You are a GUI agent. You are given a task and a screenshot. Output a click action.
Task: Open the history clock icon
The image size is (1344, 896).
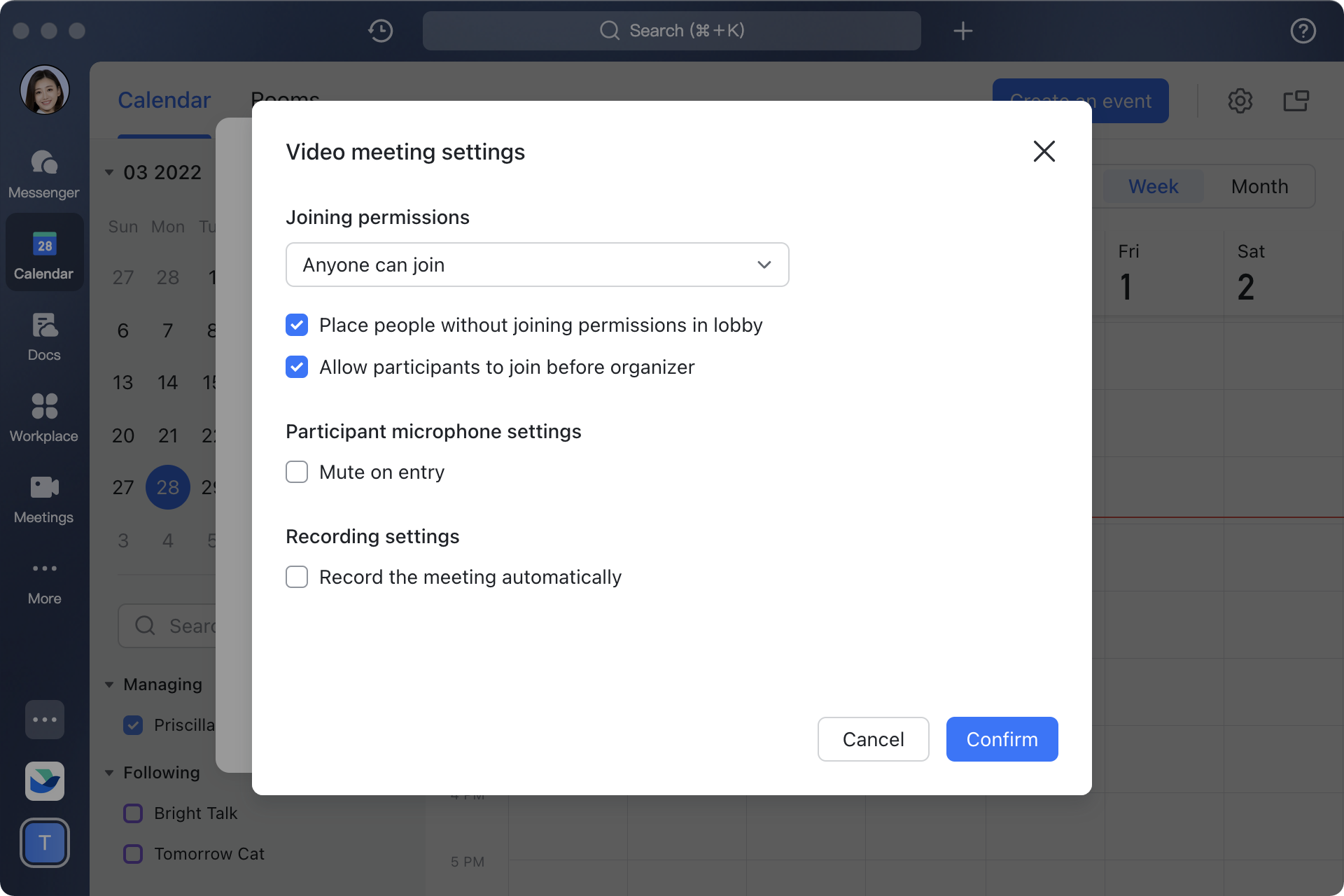pos(380,30)
